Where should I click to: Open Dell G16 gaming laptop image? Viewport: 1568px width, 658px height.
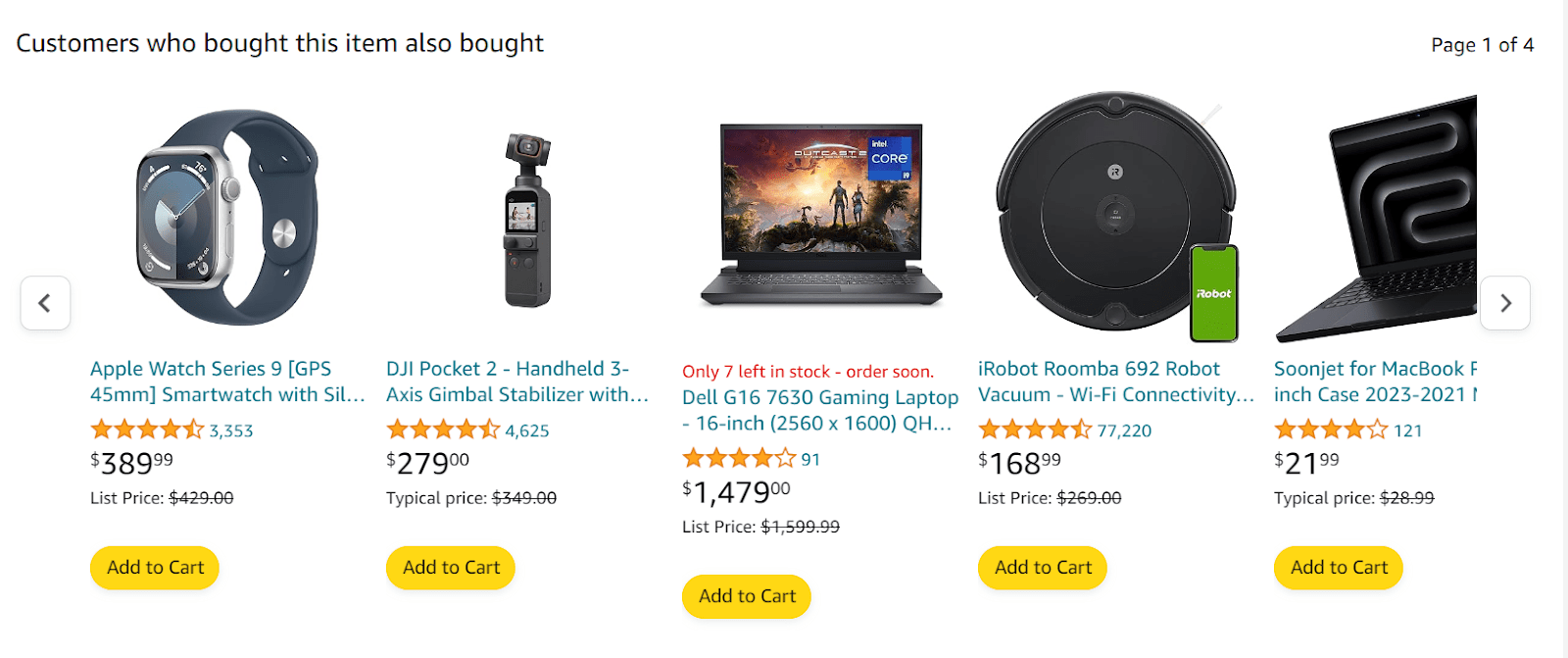point(821,216)
